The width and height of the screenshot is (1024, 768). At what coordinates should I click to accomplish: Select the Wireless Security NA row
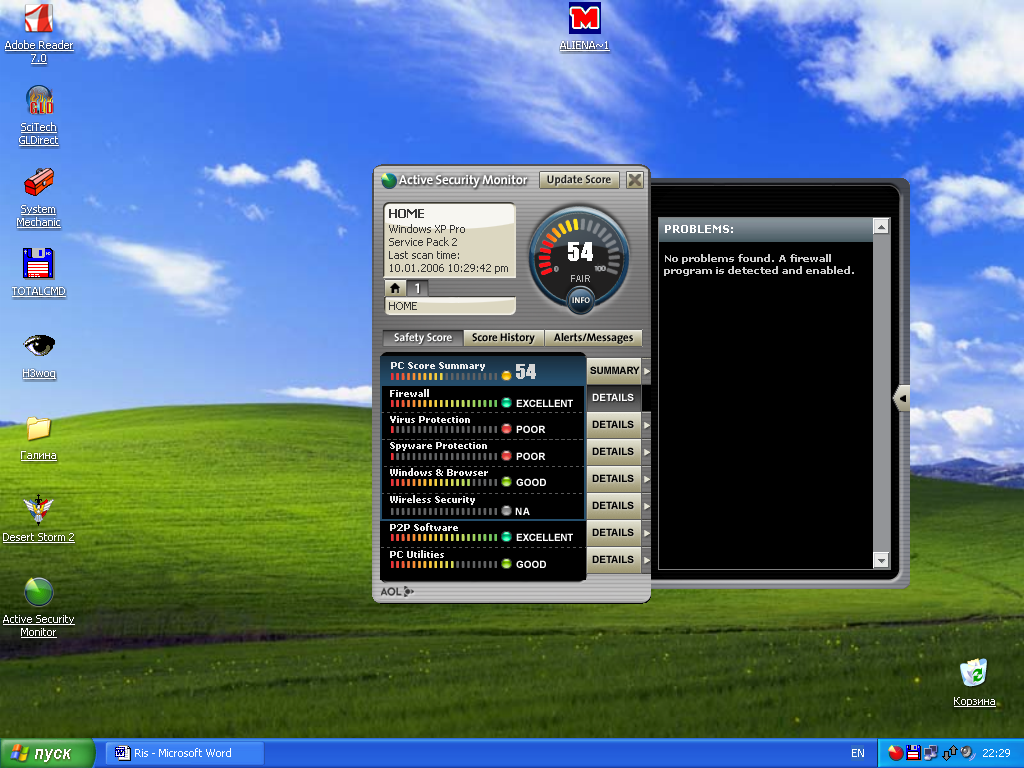tap(483, 506)
